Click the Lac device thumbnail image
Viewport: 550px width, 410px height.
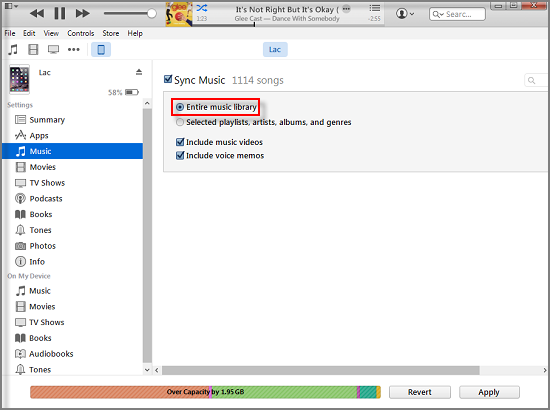click(19, 79)
